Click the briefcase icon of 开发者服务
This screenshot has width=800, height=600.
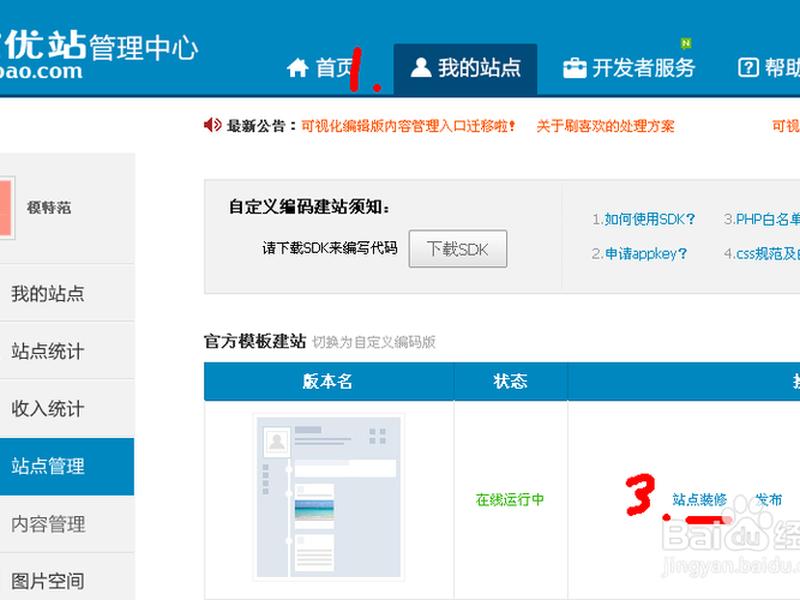[574, 68]
